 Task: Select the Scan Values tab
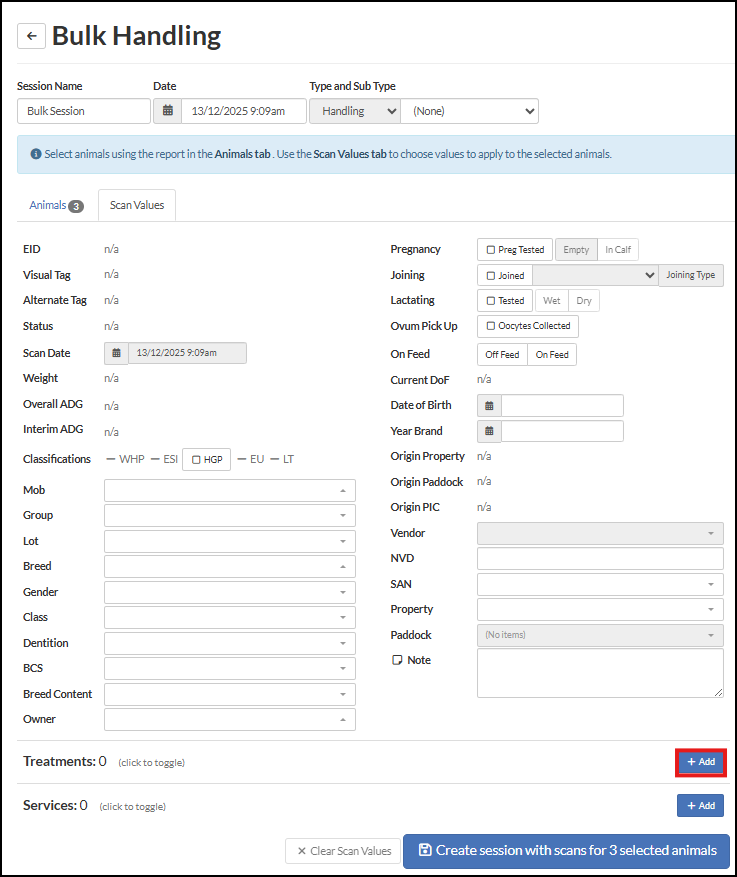[136, 206]
